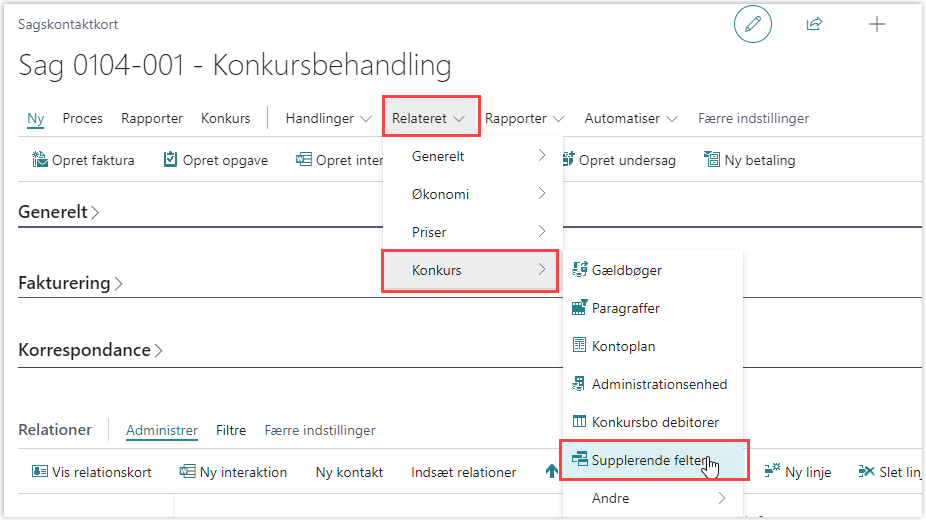Screen dimensions: 926x521
Task: Expand the Andre submenu
Action: pyautogui.click(x=652, y=498)
